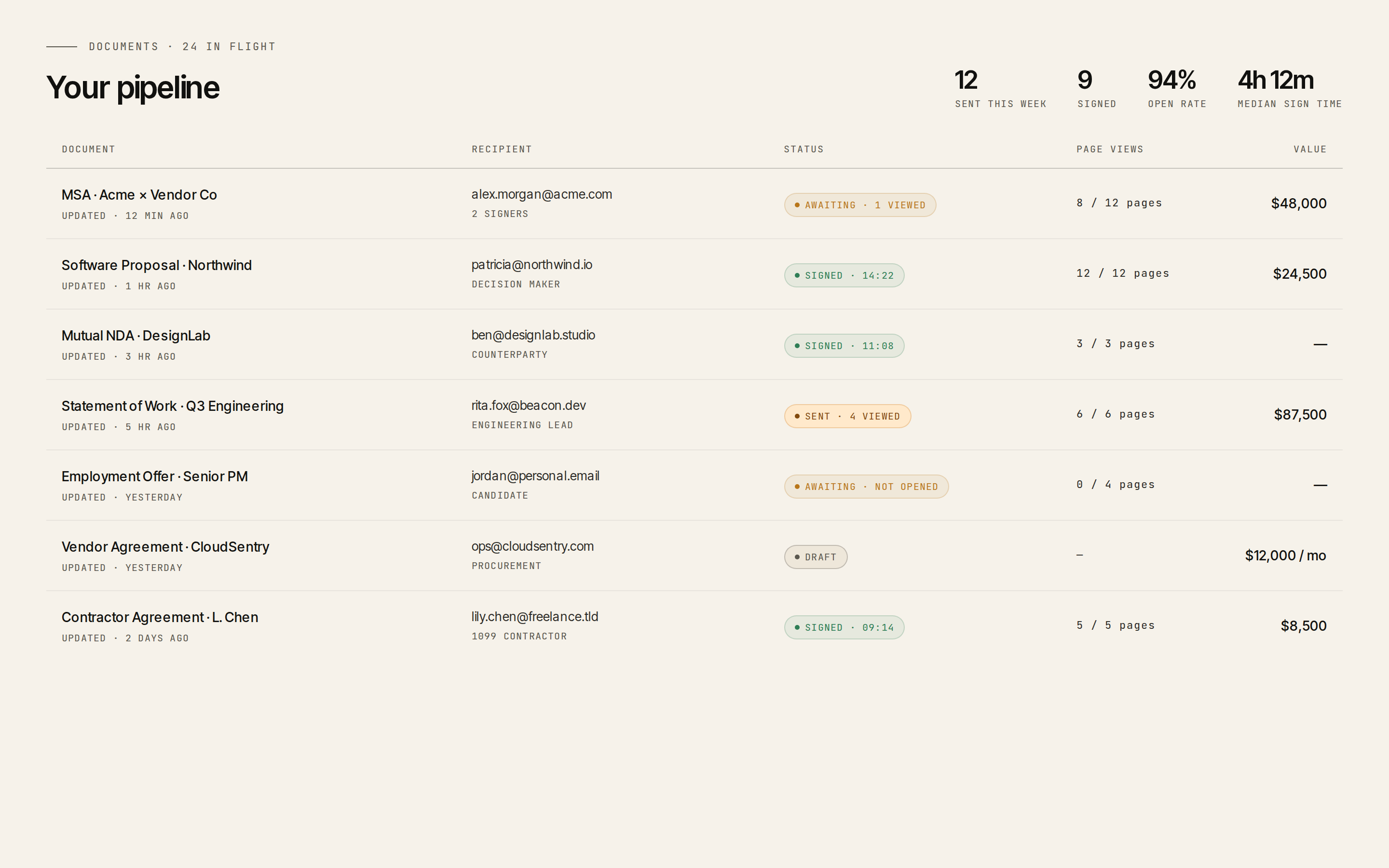Click the 8 / 12 pages cell
The image size is (1389, 868).
[1119, 203]
